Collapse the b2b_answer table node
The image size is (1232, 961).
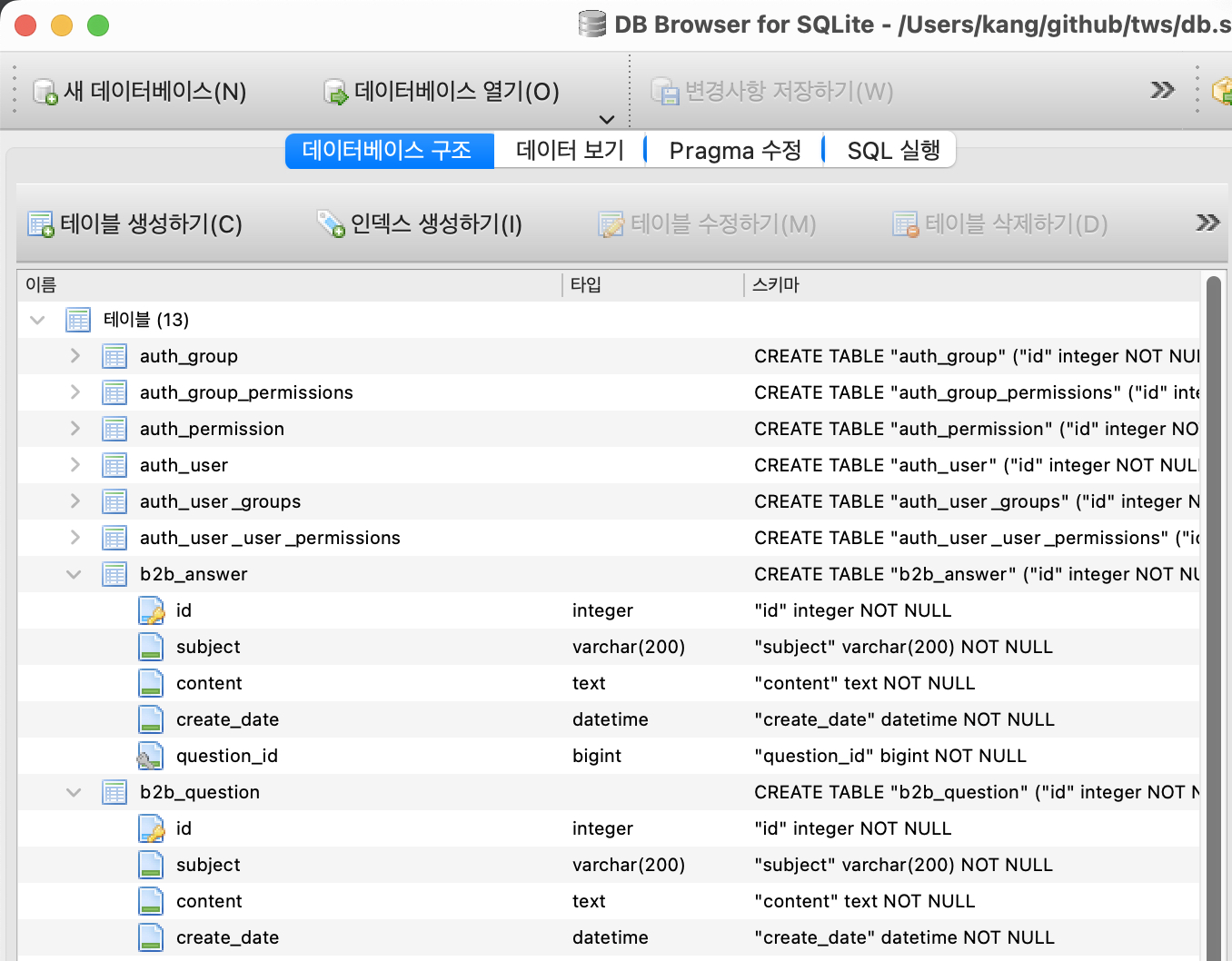pyautogui.click(x=74, y=574)
